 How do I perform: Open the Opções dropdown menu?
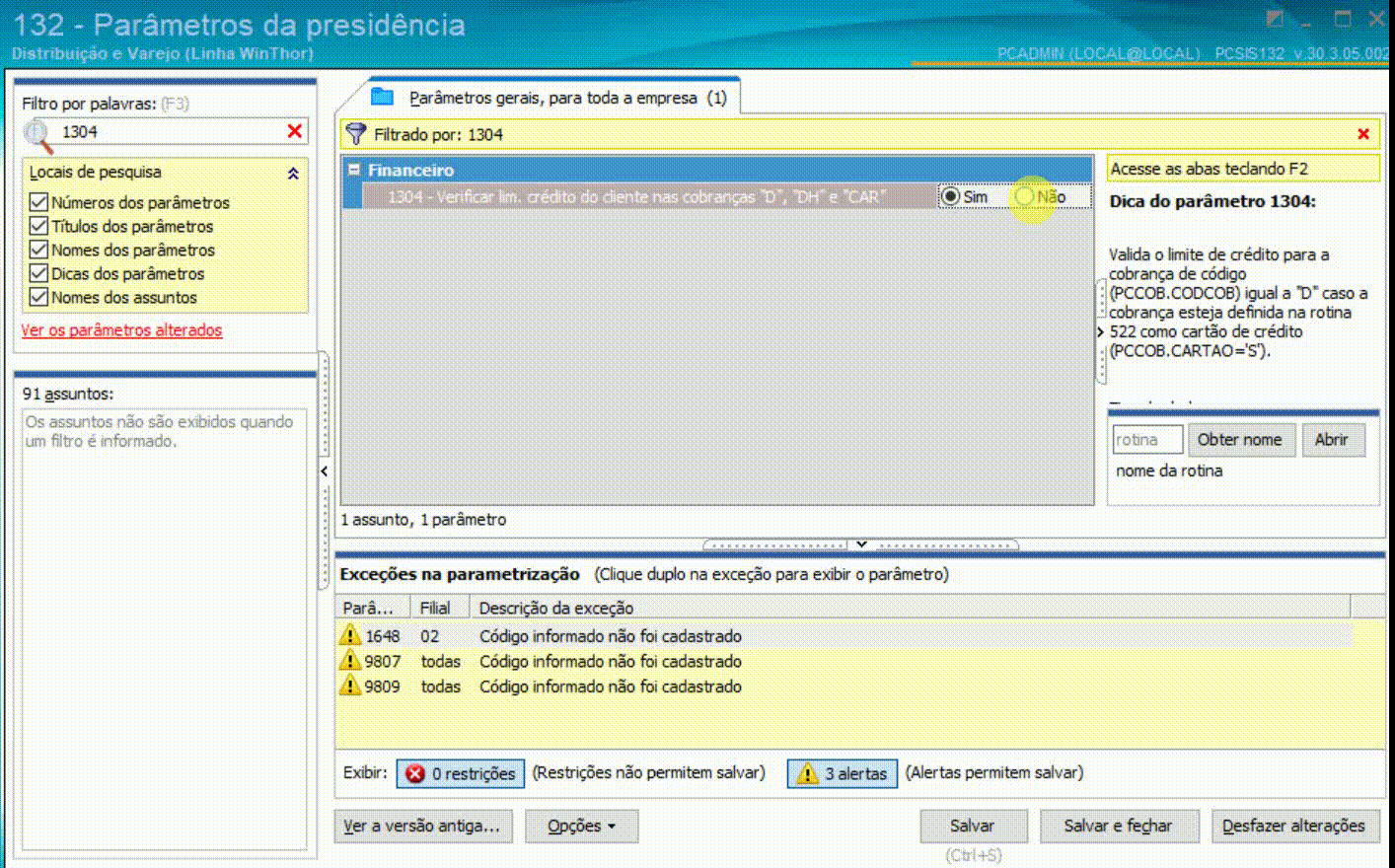(x=581, y=827)
